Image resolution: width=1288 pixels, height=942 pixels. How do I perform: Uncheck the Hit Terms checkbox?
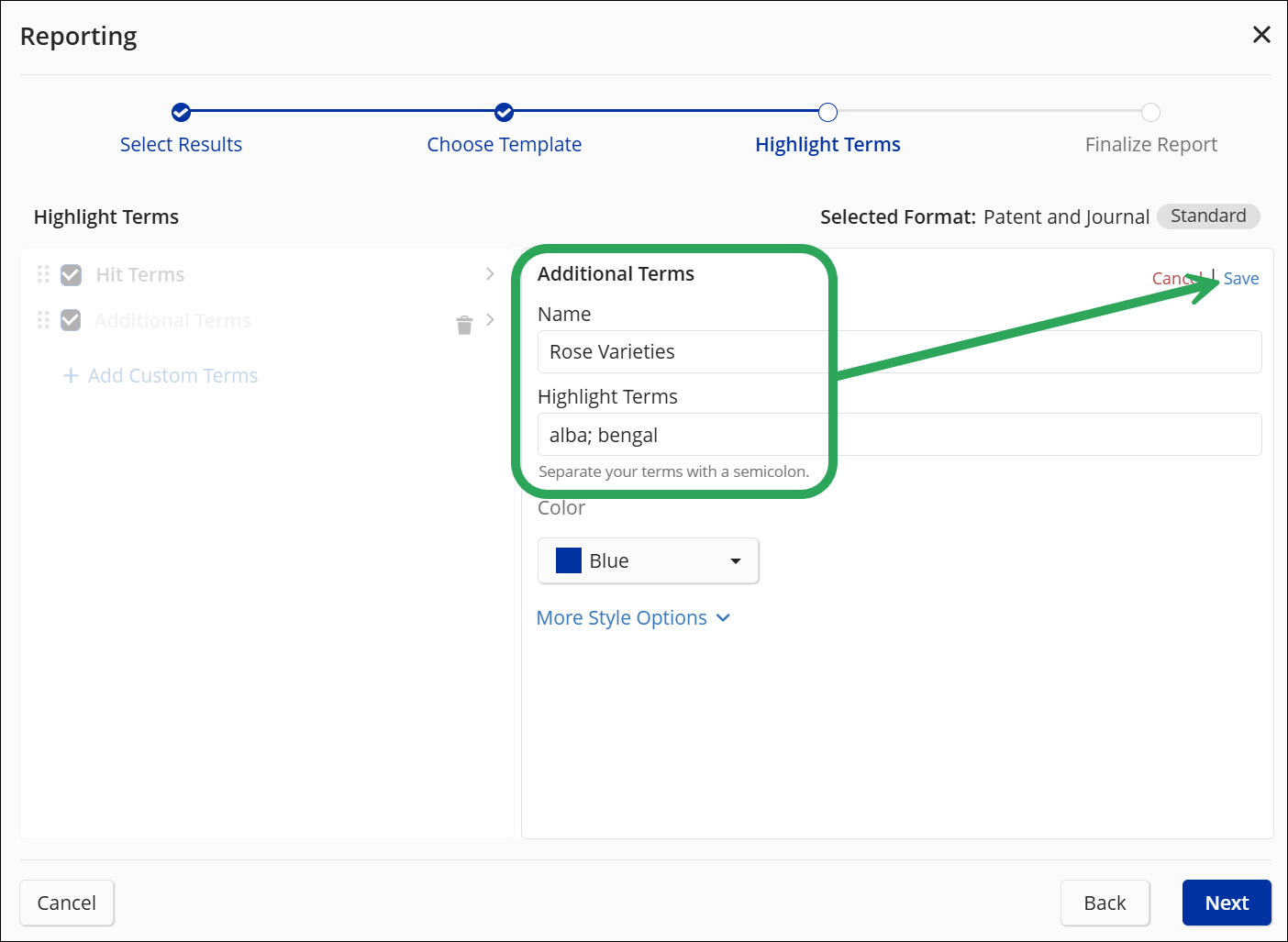pos(71,273)
